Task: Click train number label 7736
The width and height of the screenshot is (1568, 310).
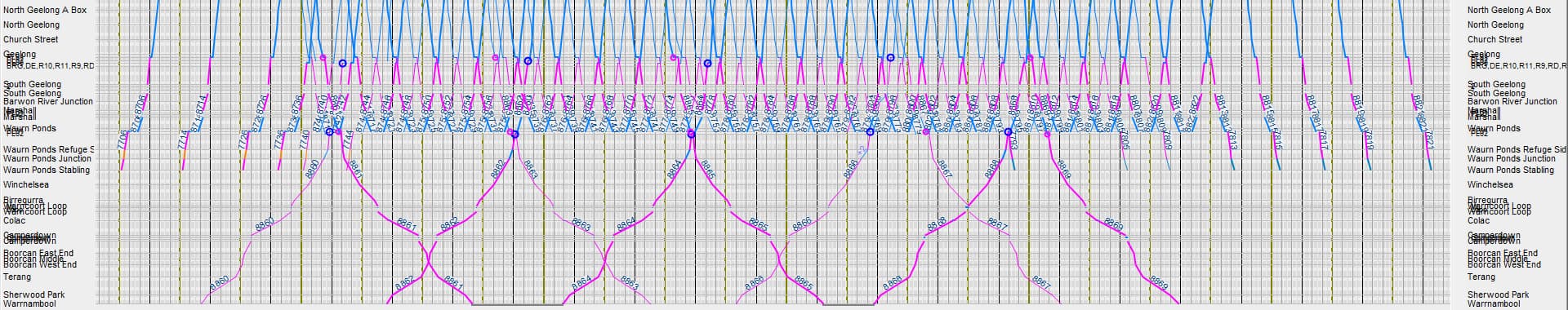Action: [x=279, y=139]
